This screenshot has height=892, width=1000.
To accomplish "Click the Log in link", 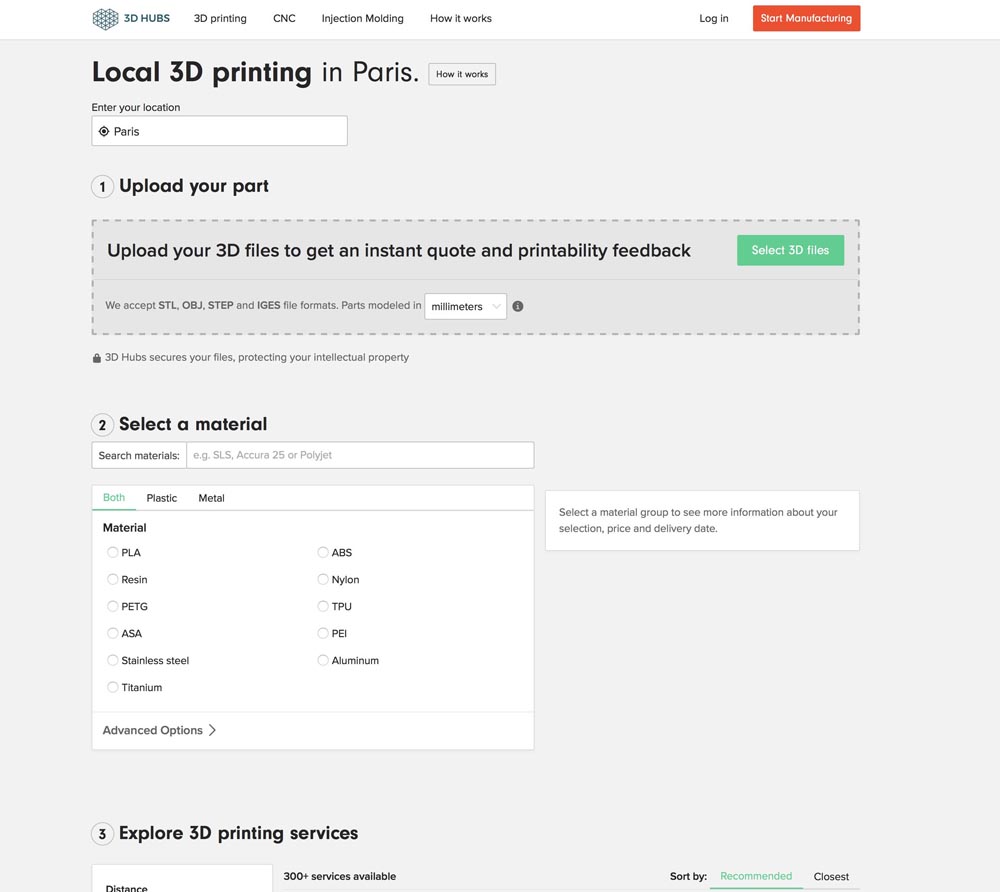I will 714,19.
